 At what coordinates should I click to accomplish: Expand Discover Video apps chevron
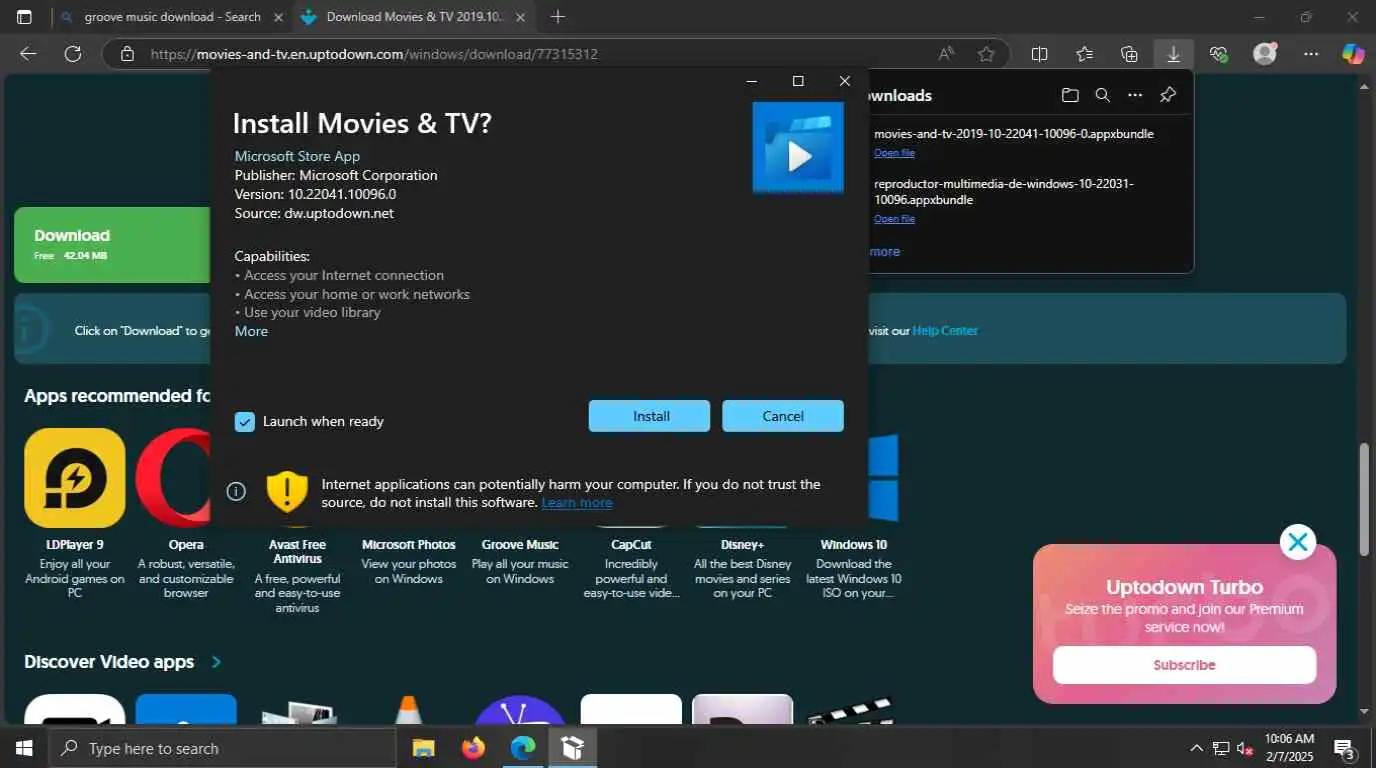coord(216,662)
